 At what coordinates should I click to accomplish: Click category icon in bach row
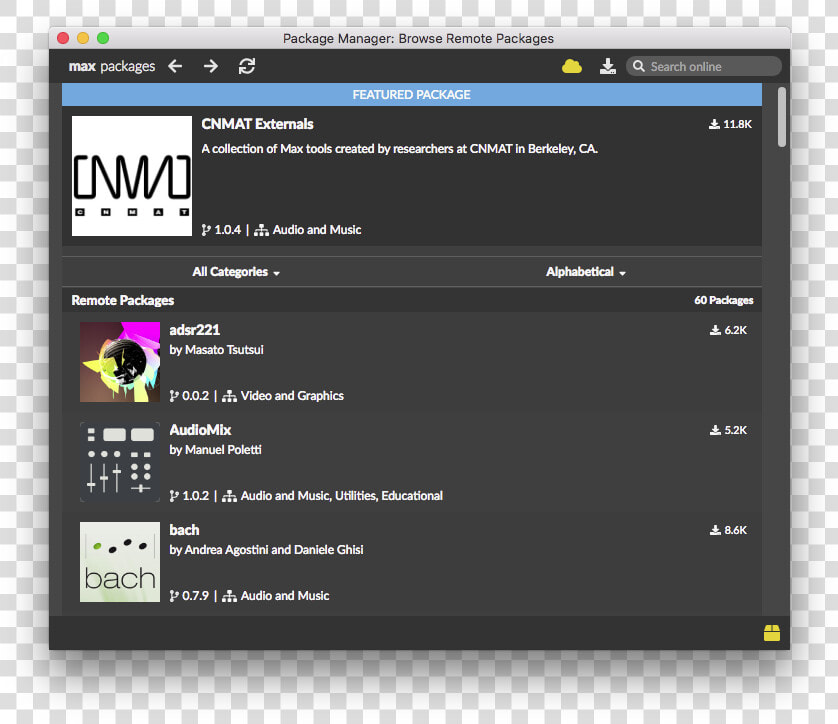point(229,596)
